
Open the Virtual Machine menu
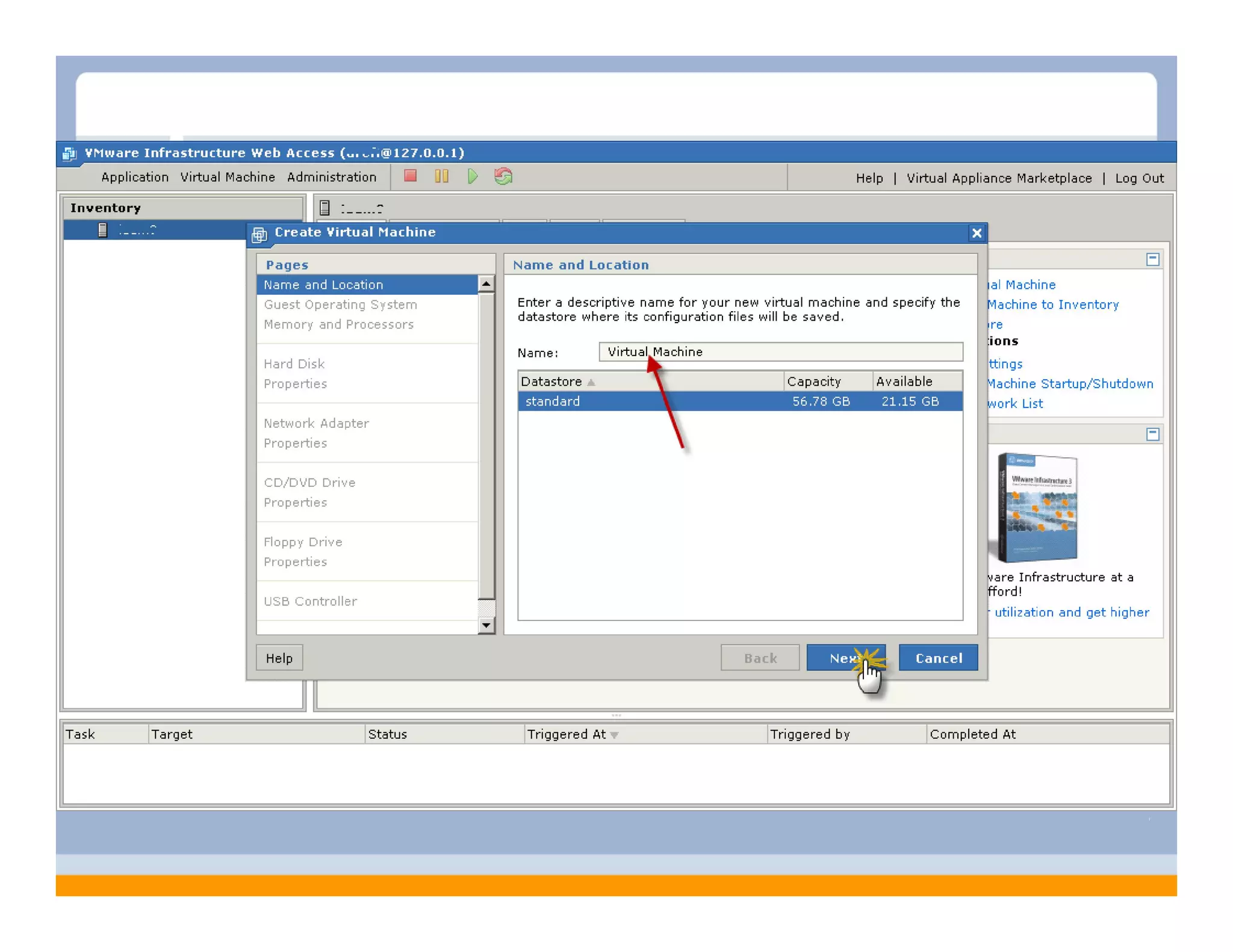228,177
